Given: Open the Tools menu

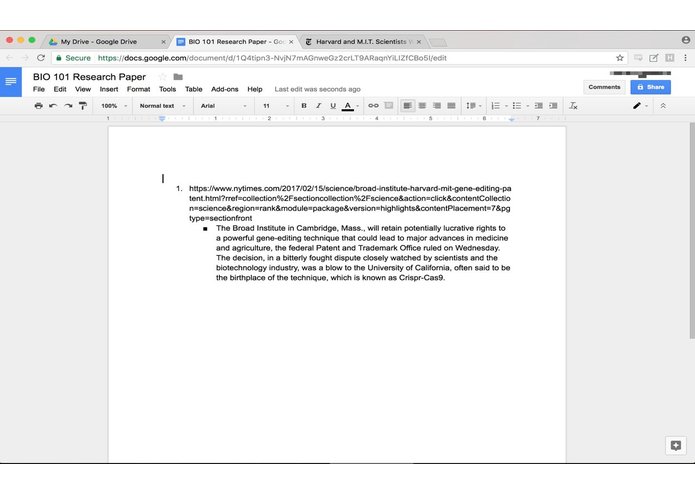Looking at the screenshot, I should 168,89.
